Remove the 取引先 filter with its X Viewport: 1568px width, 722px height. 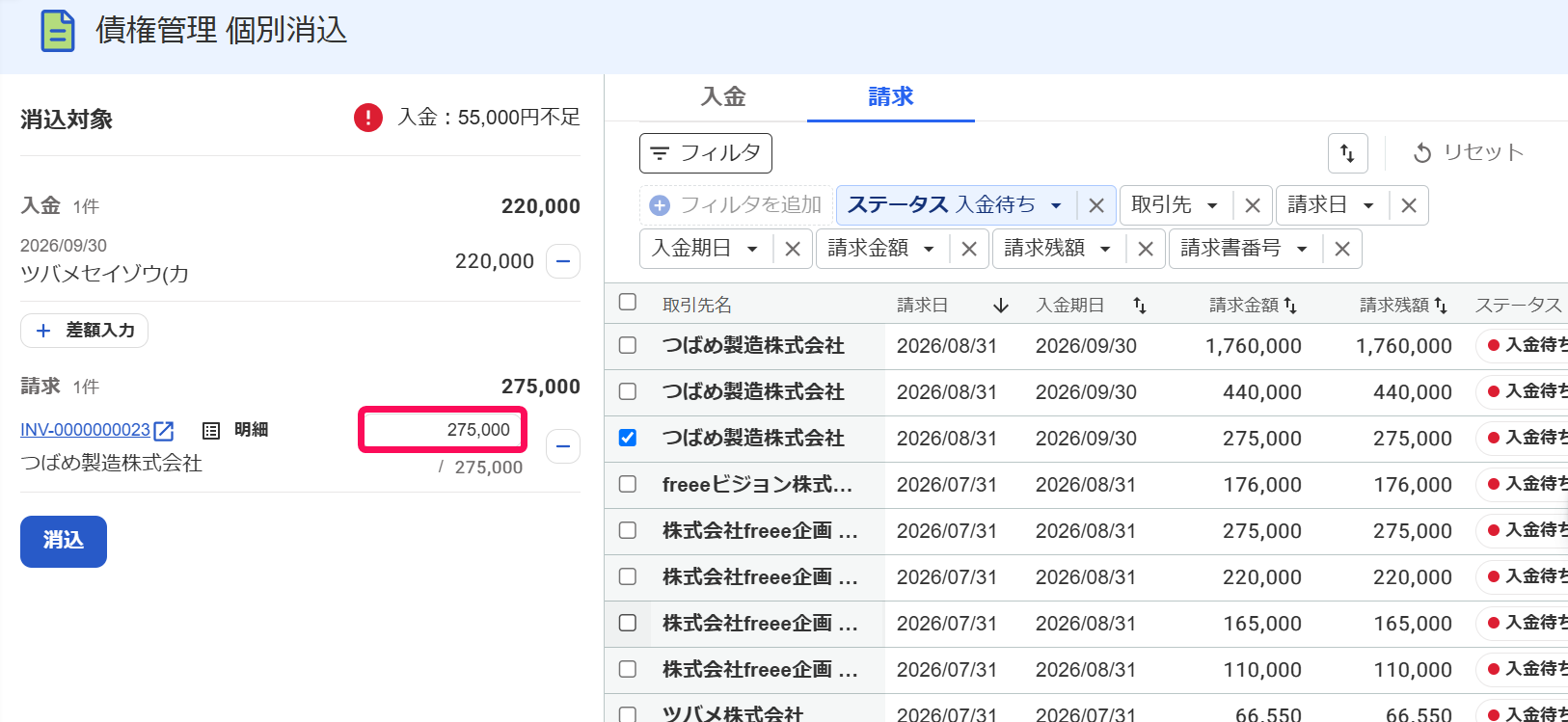tap(1253, 205)
